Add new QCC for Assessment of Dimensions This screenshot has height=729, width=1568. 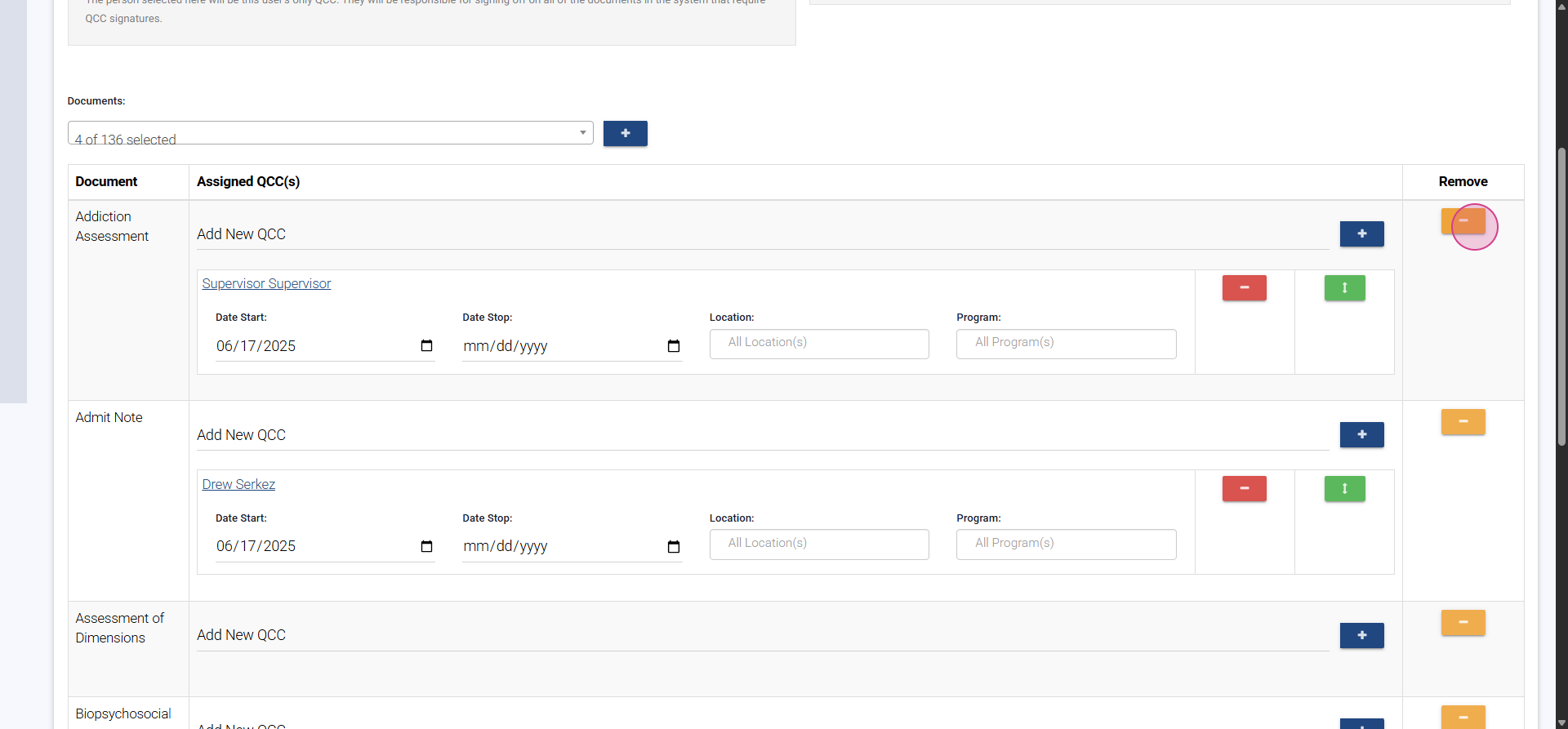1361,636
